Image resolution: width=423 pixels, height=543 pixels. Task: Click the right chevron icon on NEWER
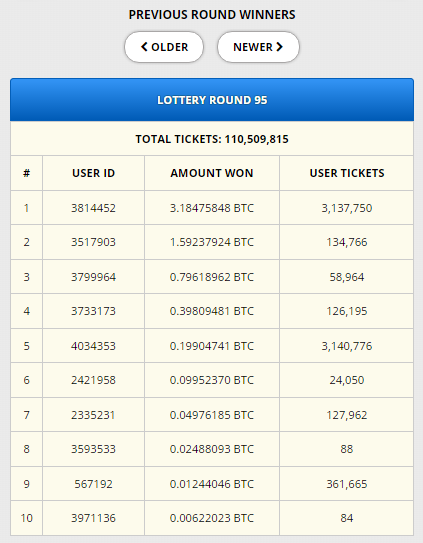pos(280,47)
